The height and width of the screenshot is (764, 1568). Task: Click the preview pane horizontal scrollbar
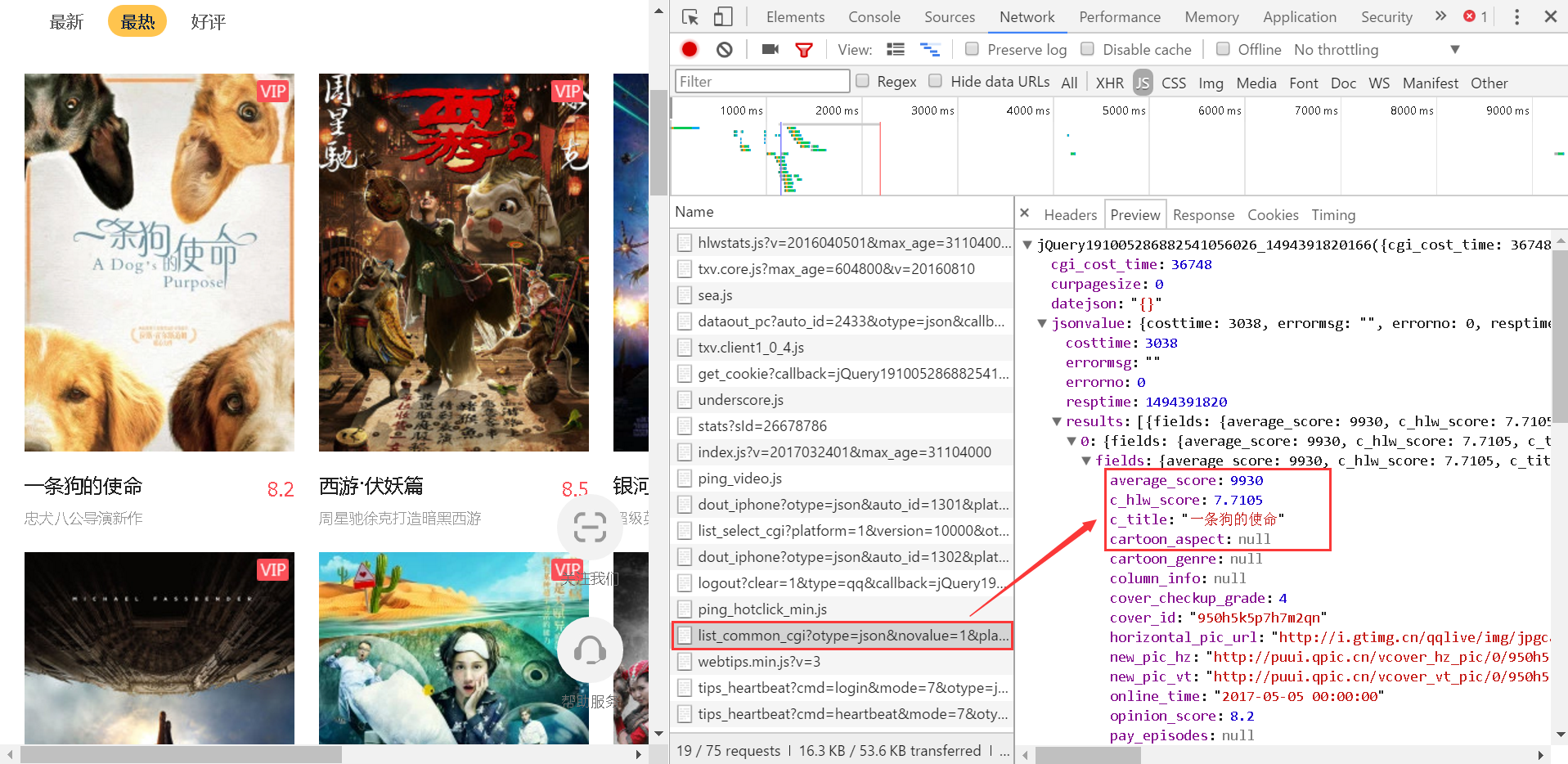pyautogui.click(x=1088, y=755)
